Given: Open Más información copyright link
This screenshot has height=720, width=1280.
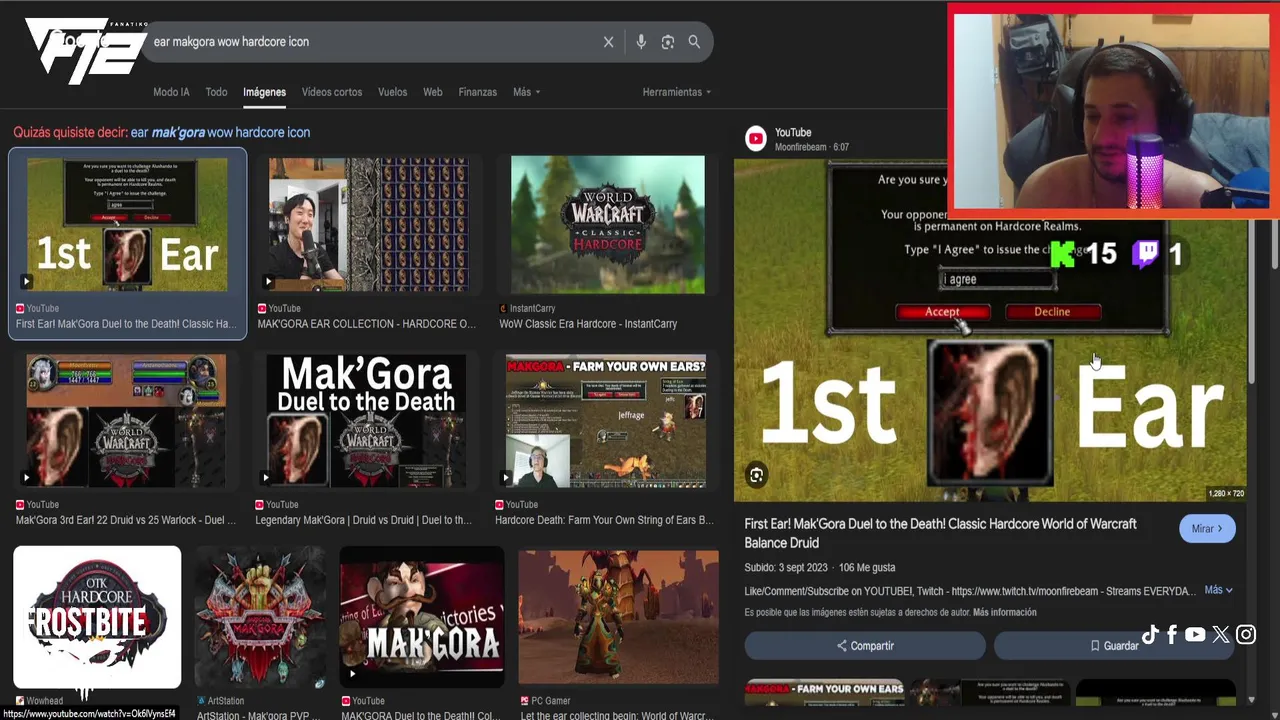Looking at the screenshot, I should pos(1004,612).
